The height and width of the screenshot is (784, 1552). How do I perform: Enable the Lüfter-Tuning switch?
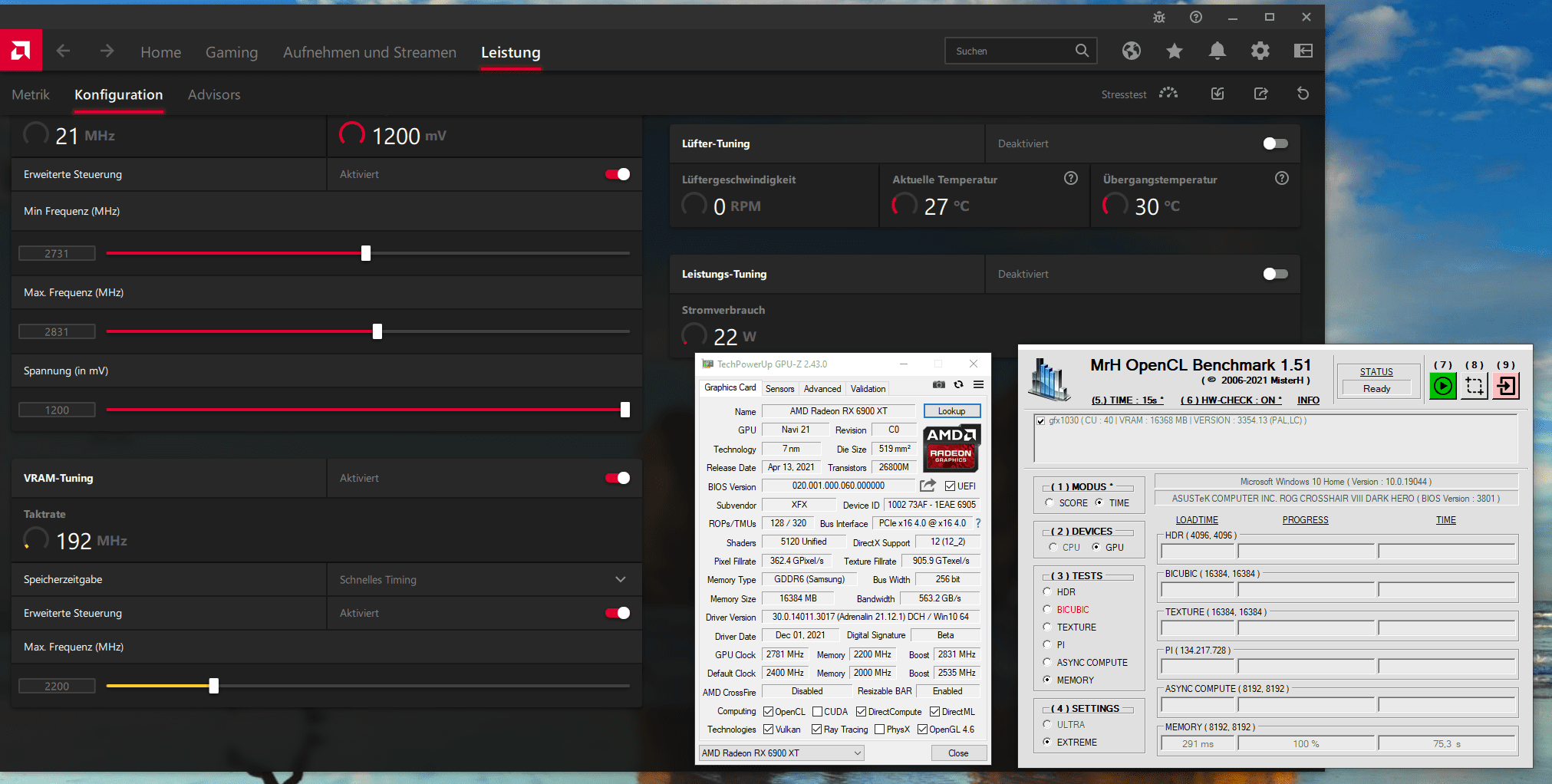(1275, 143)
